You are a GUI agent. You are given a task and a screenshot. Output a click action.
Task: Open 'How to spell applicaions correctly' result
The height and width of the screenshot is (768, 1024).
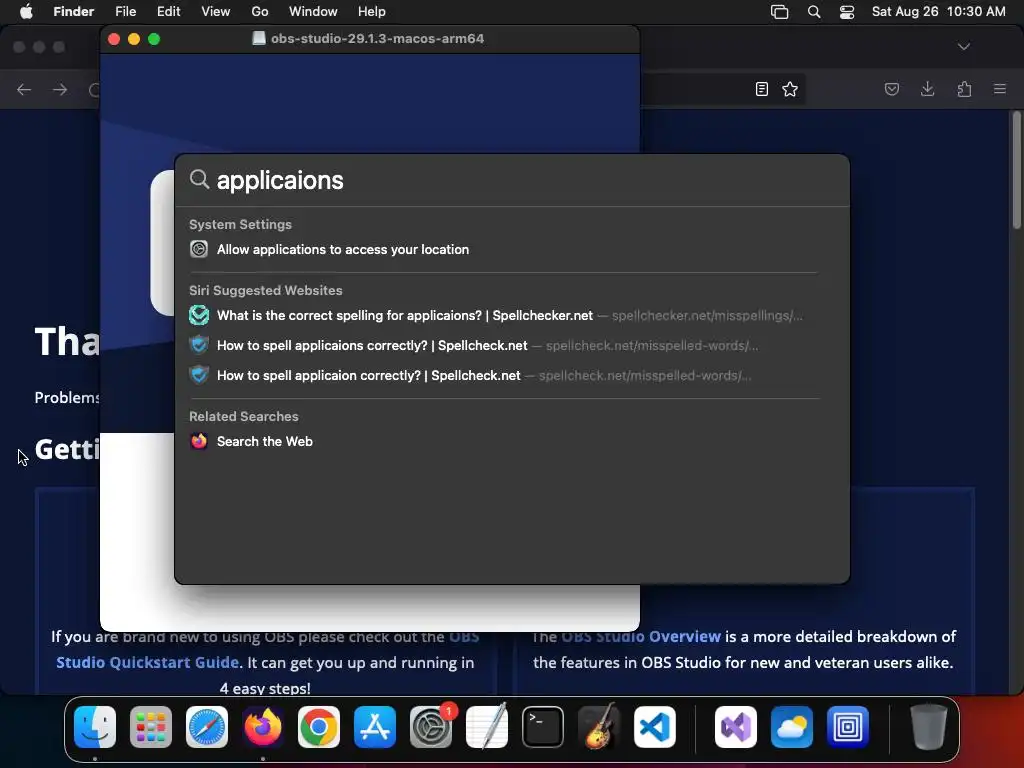click(503, 345)
